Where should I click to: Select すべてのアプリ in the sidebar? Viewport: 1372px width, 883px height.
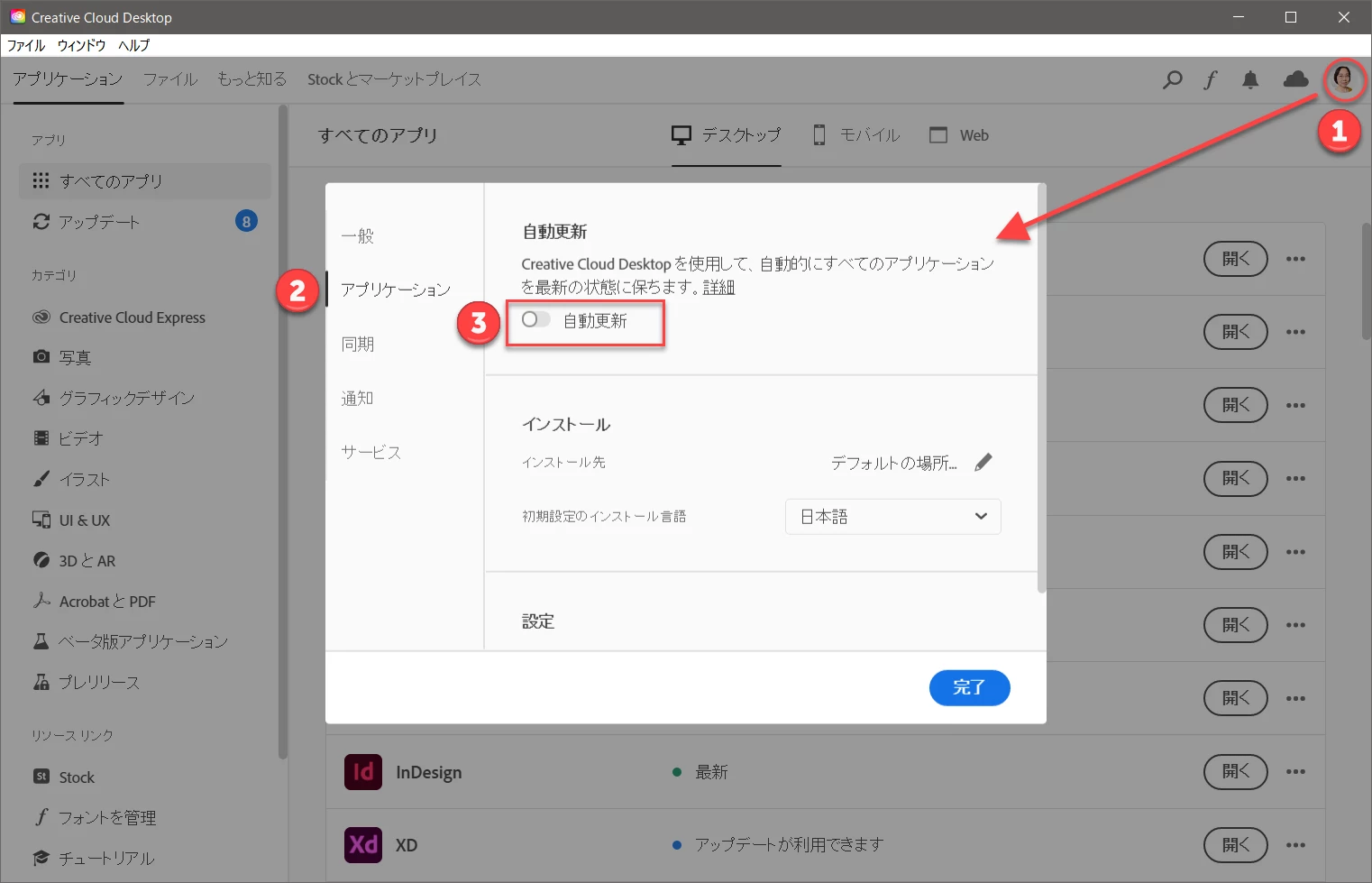pyautogui.click(x=144, y=180)
